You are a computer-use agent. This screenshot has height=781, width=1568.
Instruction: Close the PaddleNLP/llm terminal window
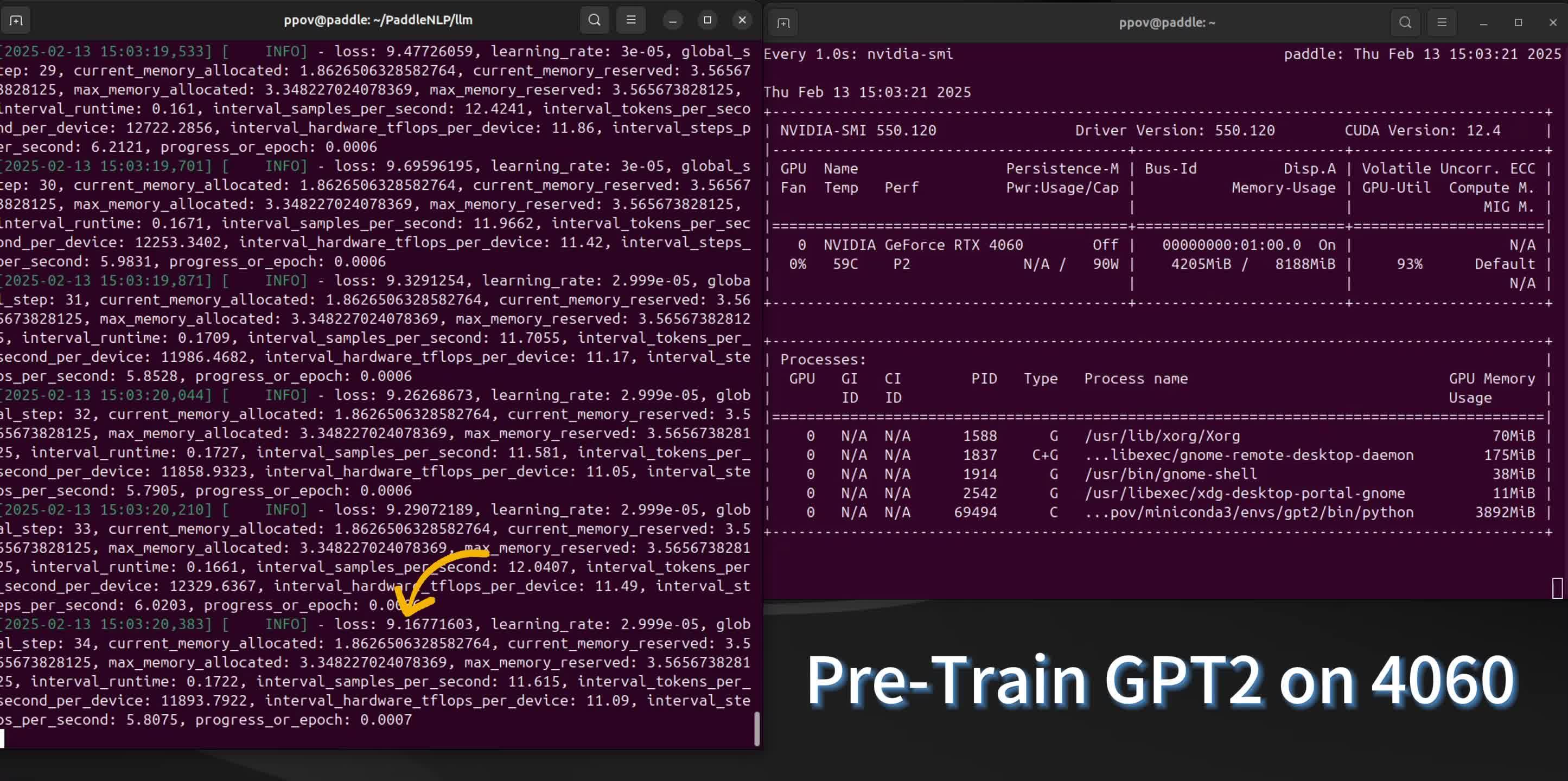point(742,20)
